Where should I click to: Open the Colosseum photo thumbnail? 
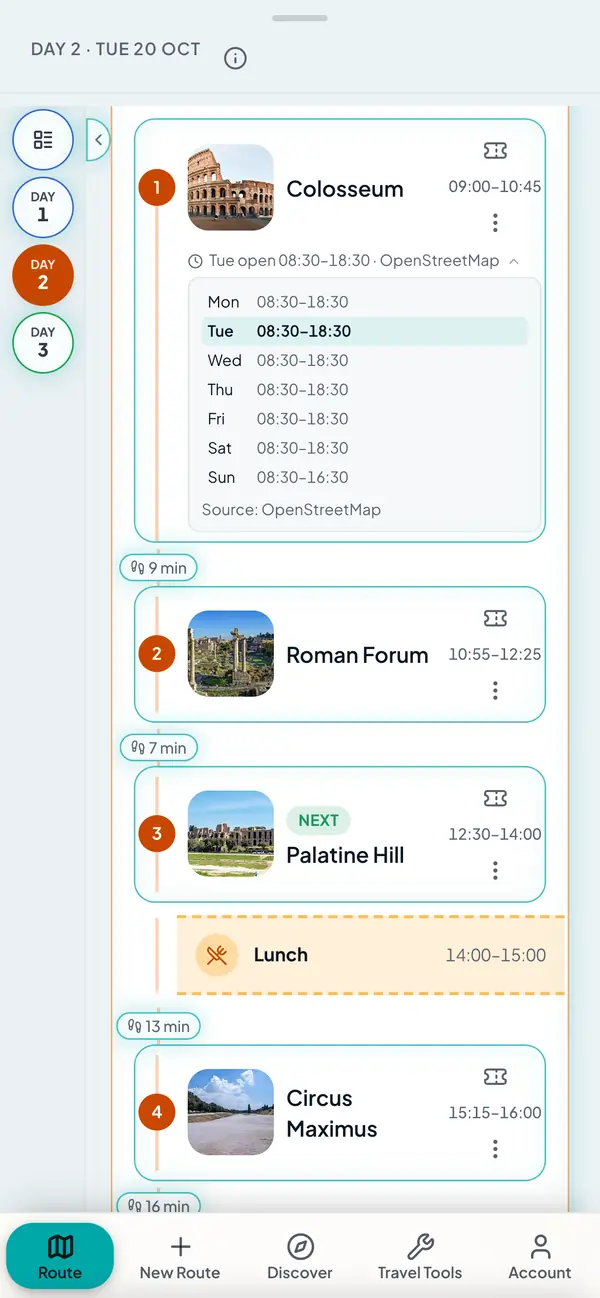pos(231,188)
